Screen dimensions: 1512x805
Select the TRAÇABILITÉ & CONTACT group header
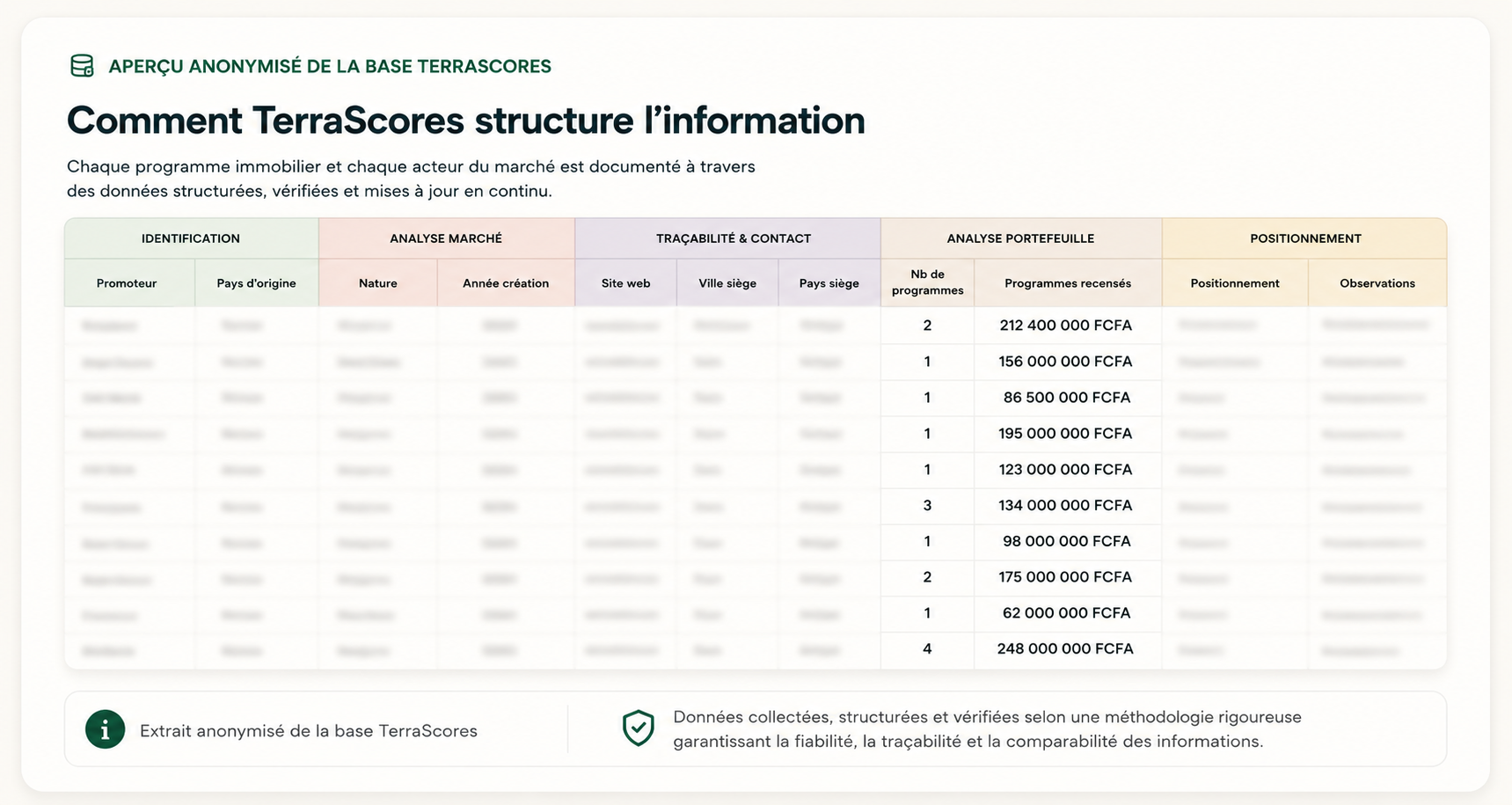coord(727,238)
